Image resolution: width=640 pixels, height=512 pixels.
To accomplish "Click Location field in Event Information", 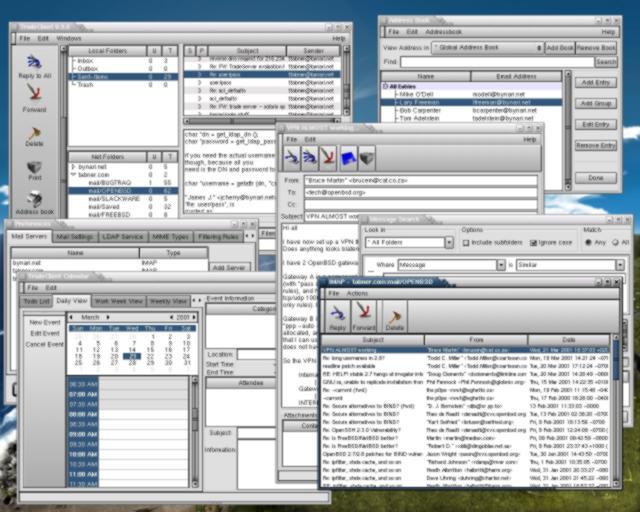I will pos(256,354).
